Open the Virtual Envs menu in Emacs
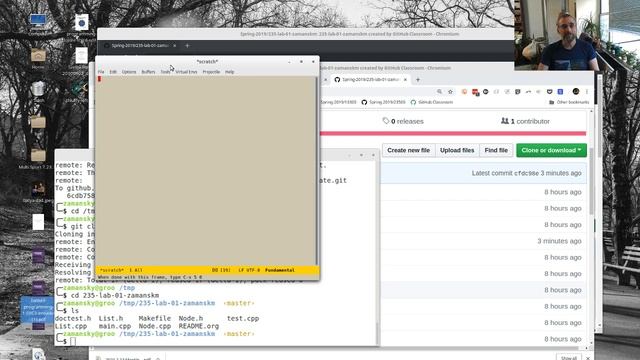The width and height of the screenshot is (640, 360). (186, 72)
